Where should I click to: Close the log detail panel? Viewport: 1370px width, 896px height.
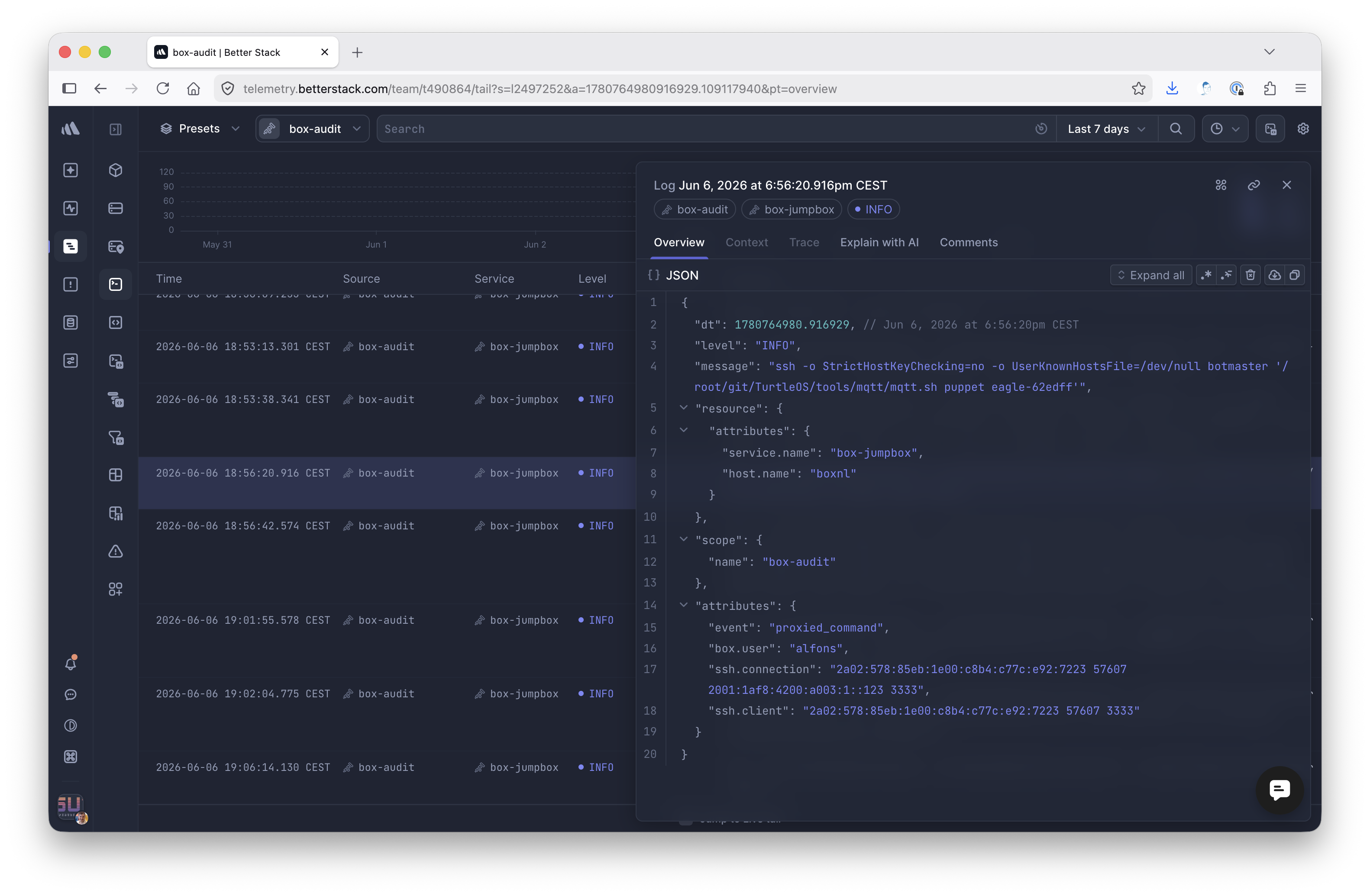tap(1286, 185)
